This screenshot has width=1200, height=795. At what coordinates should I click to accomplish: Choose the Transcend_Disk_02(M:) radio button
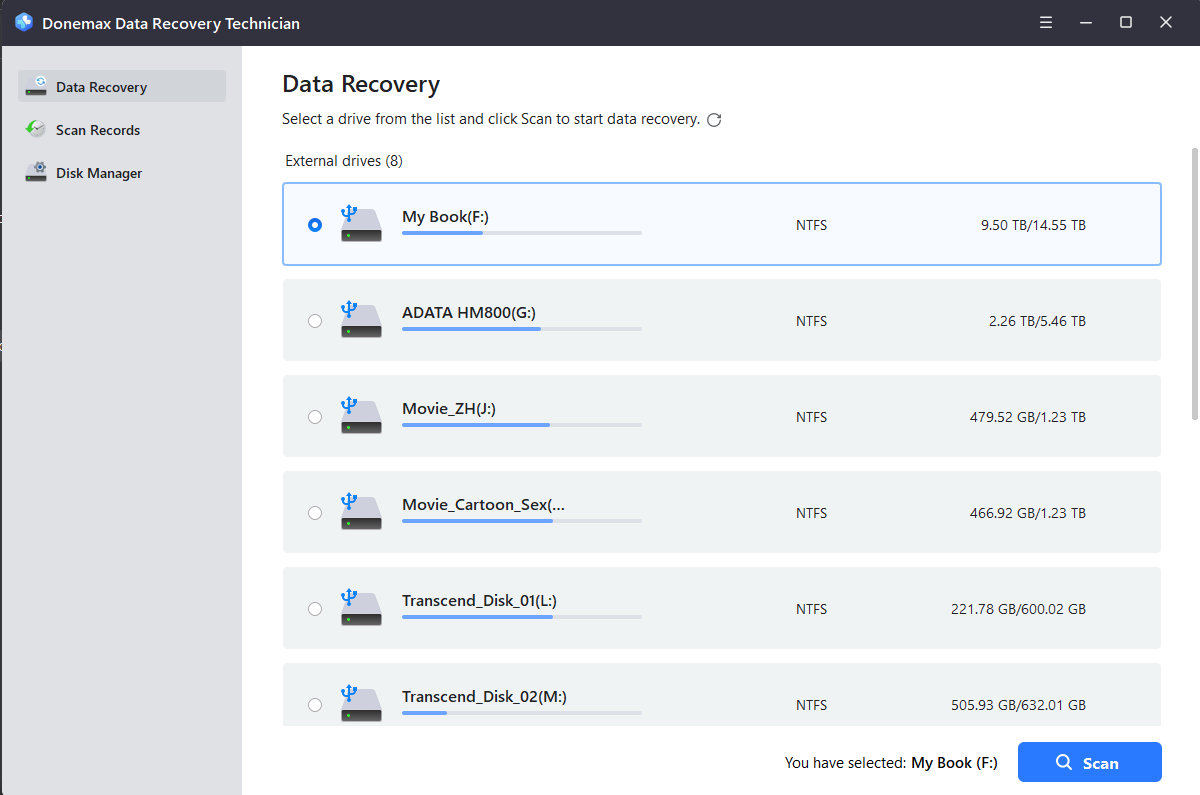click(x=315, y=705)
